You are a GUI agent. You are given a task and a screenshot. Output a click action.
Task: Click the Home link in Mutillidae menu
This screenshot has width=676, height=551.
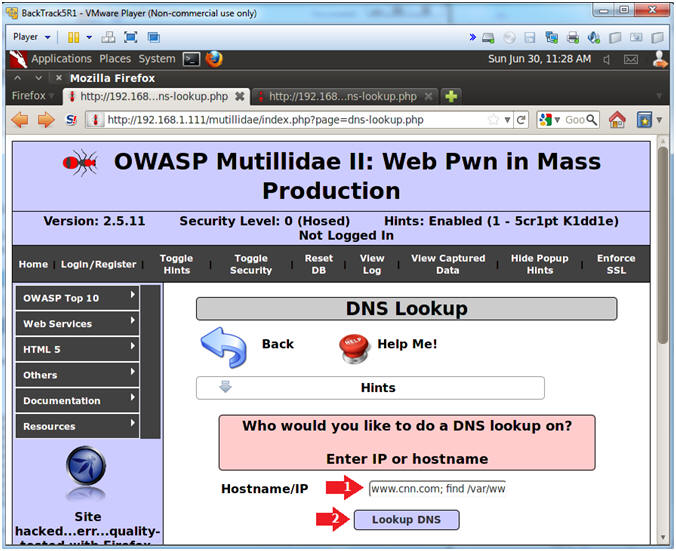pyautogui.click(x=33, y=264)
